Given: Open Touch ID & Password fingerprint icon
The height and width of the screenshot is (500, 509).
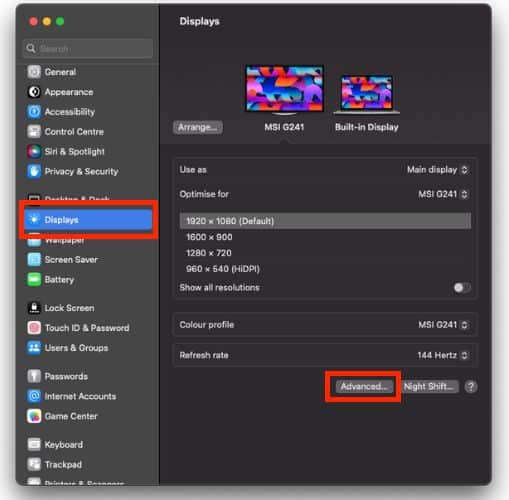Looking at the screenshot, I should point(34,328).
